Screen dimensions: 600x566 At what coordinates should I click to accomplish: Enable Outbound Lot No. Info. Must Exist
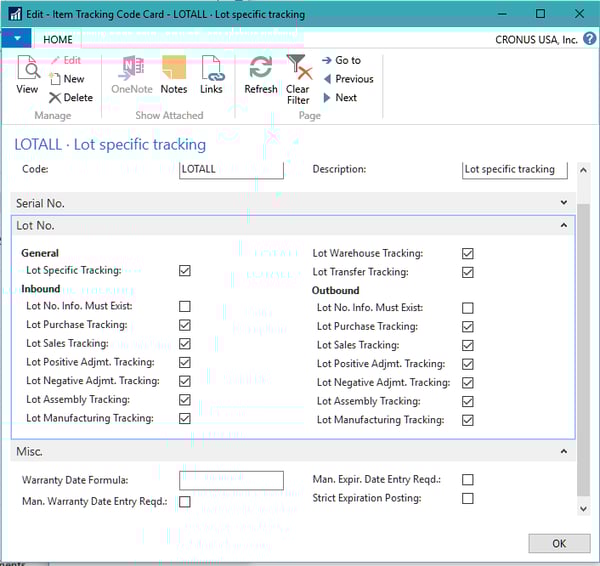pos(468,308)
